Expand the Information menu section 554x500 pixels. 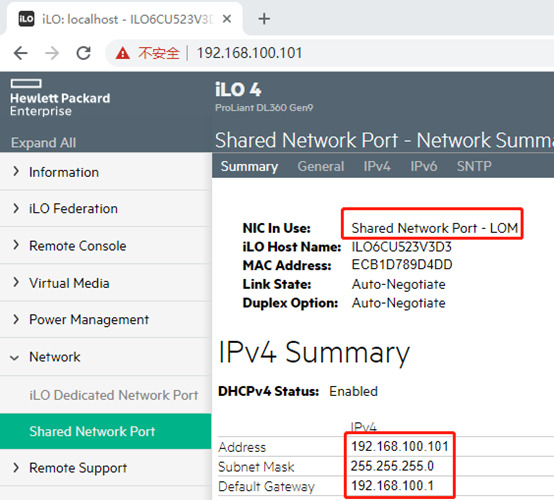106,172
